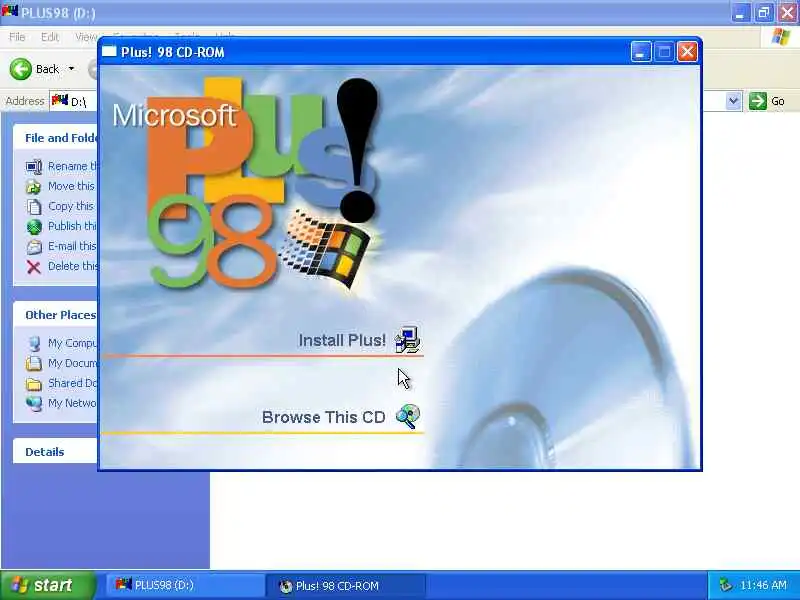Collapse the File and Folder Tasks header
This screenshot has width=800, height=600.
tap(55, 138)
